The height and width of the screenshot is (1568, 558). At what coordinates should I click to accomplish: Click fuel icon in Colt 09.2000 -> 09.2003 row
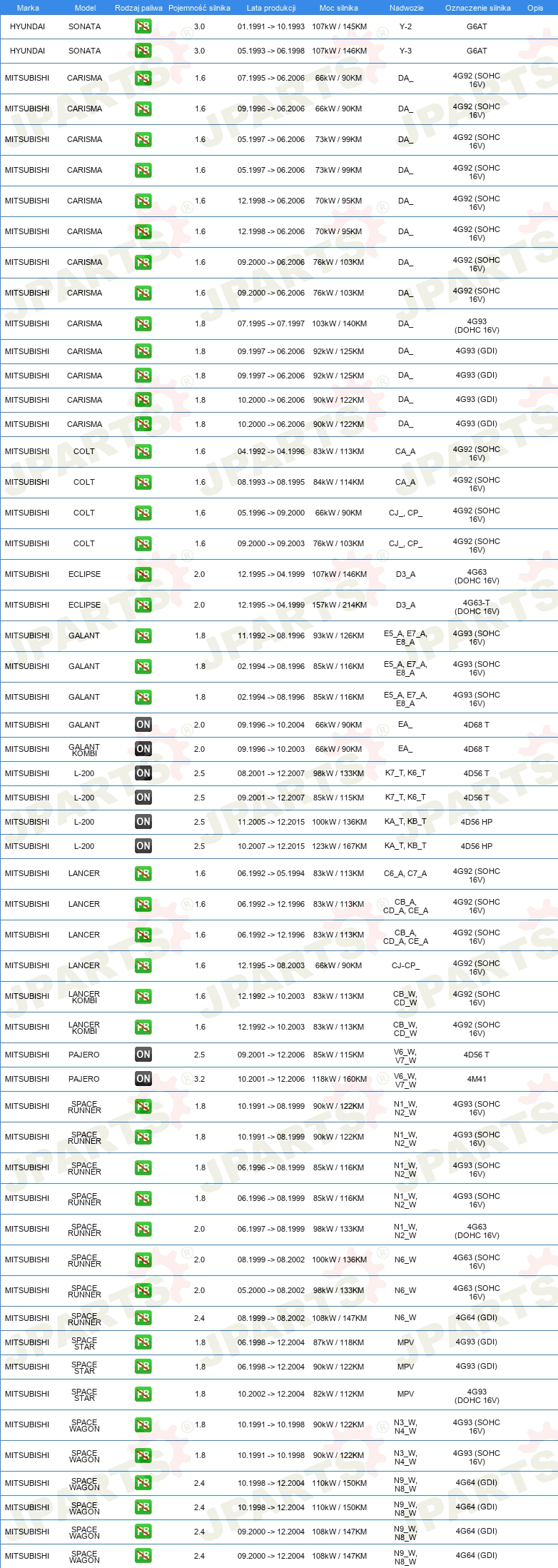[x=143, y=544]
